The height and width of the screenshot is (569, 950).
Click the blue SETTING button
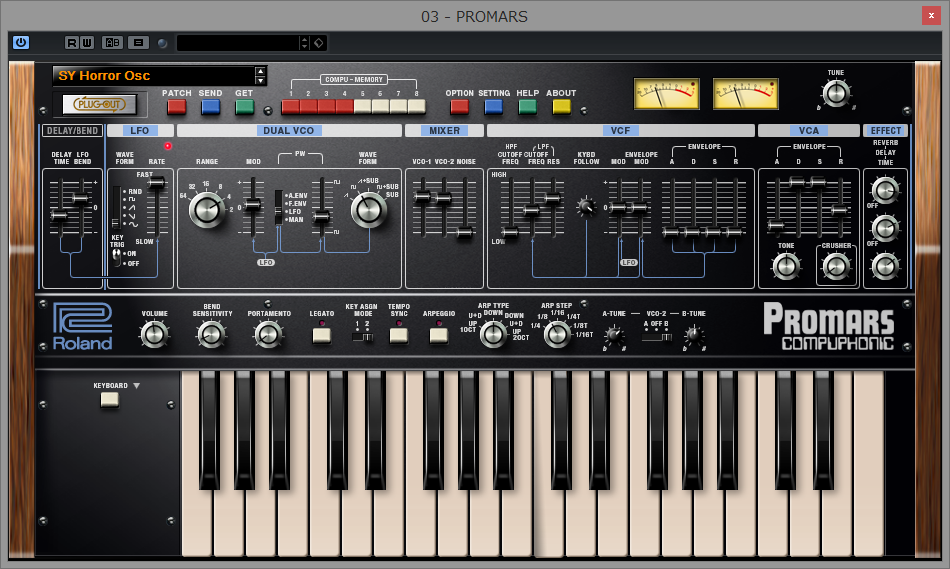click(x=494, y=107)
